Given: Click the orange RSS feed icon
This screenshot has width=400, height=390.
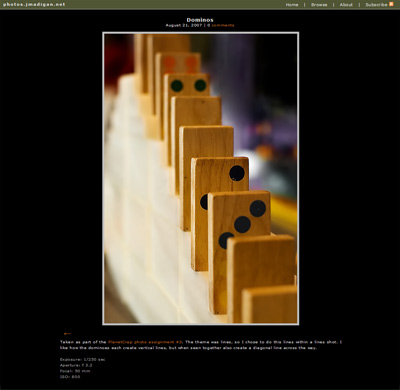Looking at the screenshot, I should pos(391,4).
